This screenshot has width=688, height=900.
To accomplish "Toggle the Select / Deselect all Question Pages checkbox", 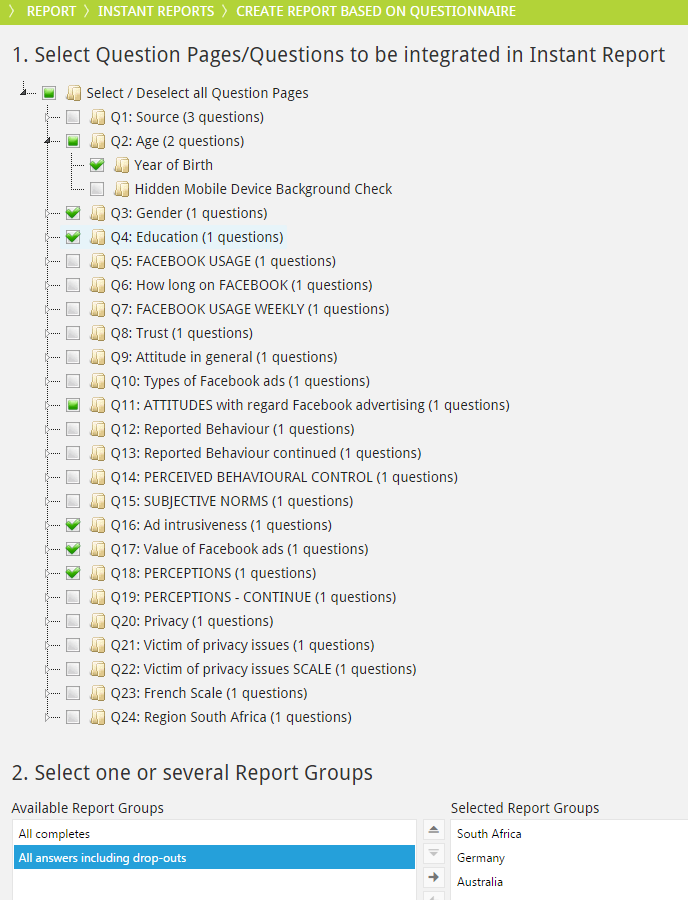I will point(49,93).
